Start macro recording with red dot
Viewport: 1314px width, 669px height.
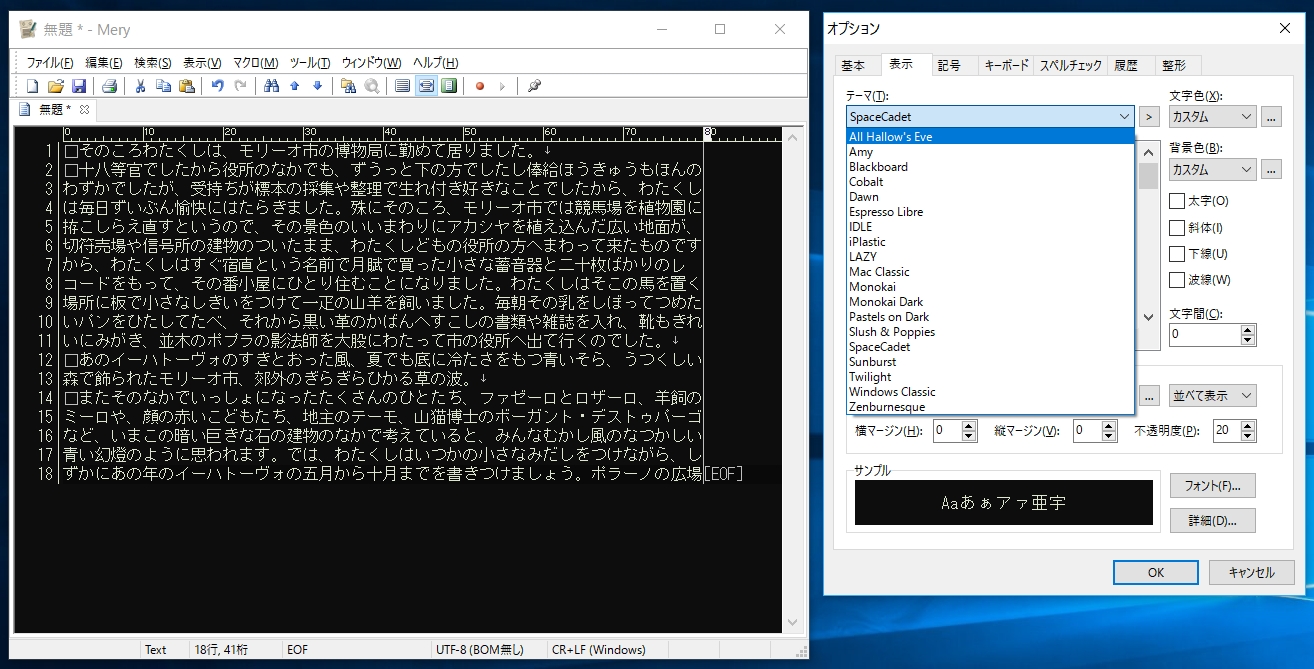click(480, 86)
